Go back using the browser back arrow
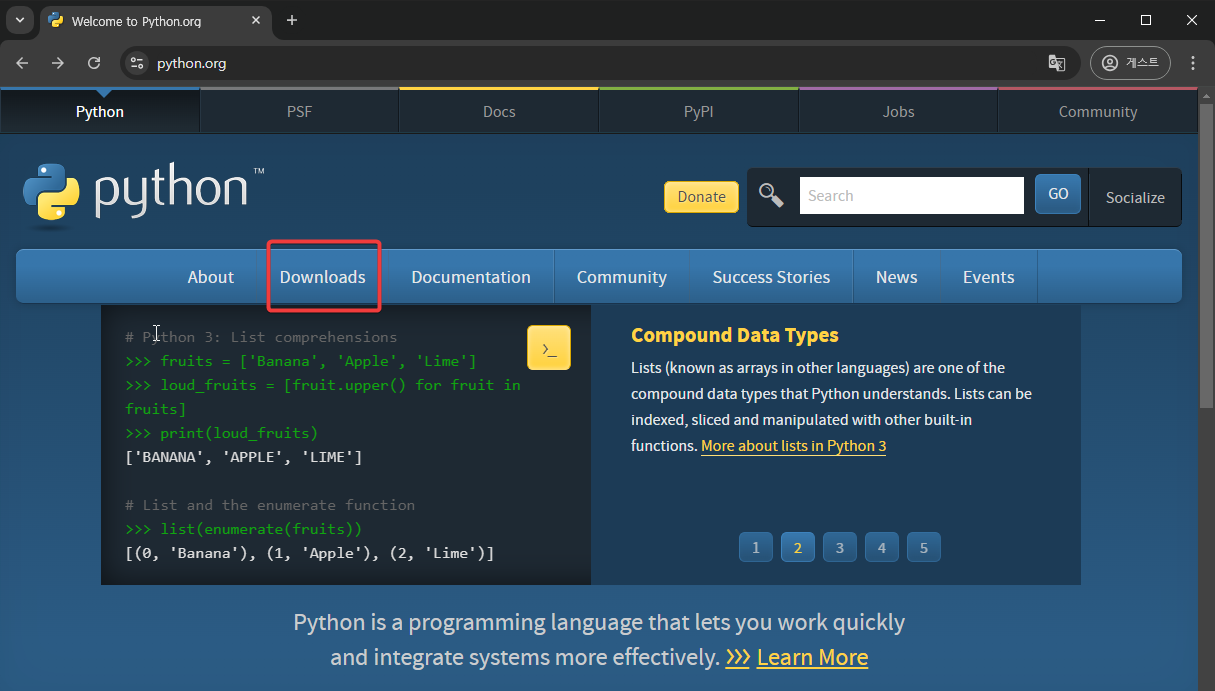Viewport: 1215px width, 691px height. tap(21, 62)
